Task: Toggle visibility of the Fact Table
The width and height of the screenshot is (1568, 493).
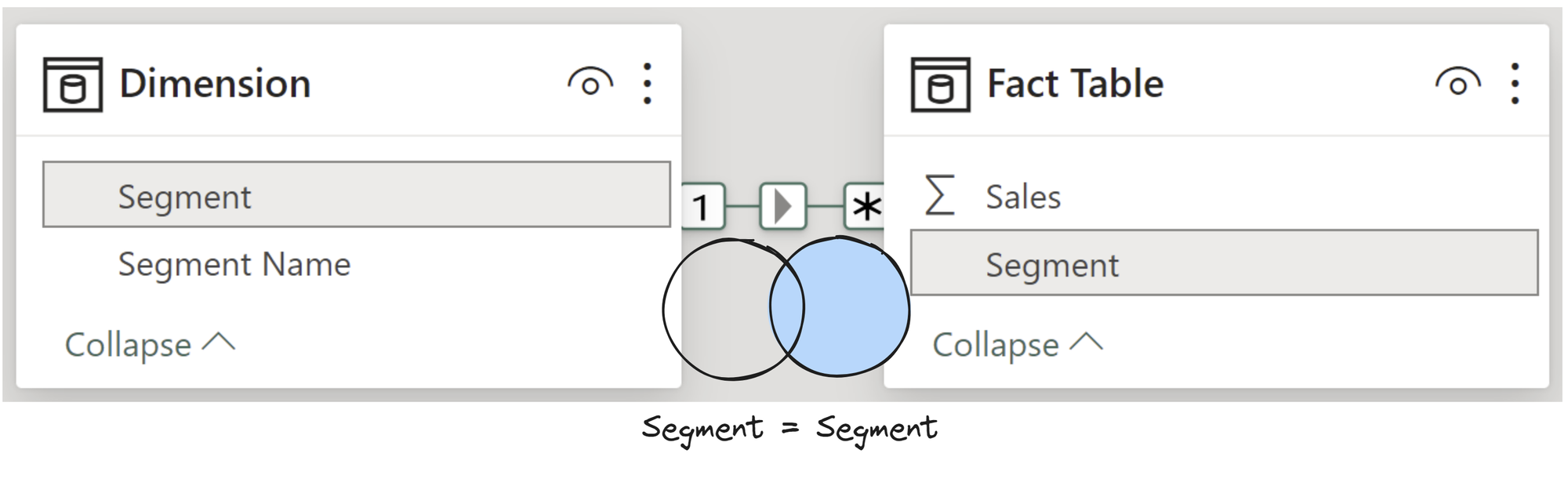Action: [1457, 83]
